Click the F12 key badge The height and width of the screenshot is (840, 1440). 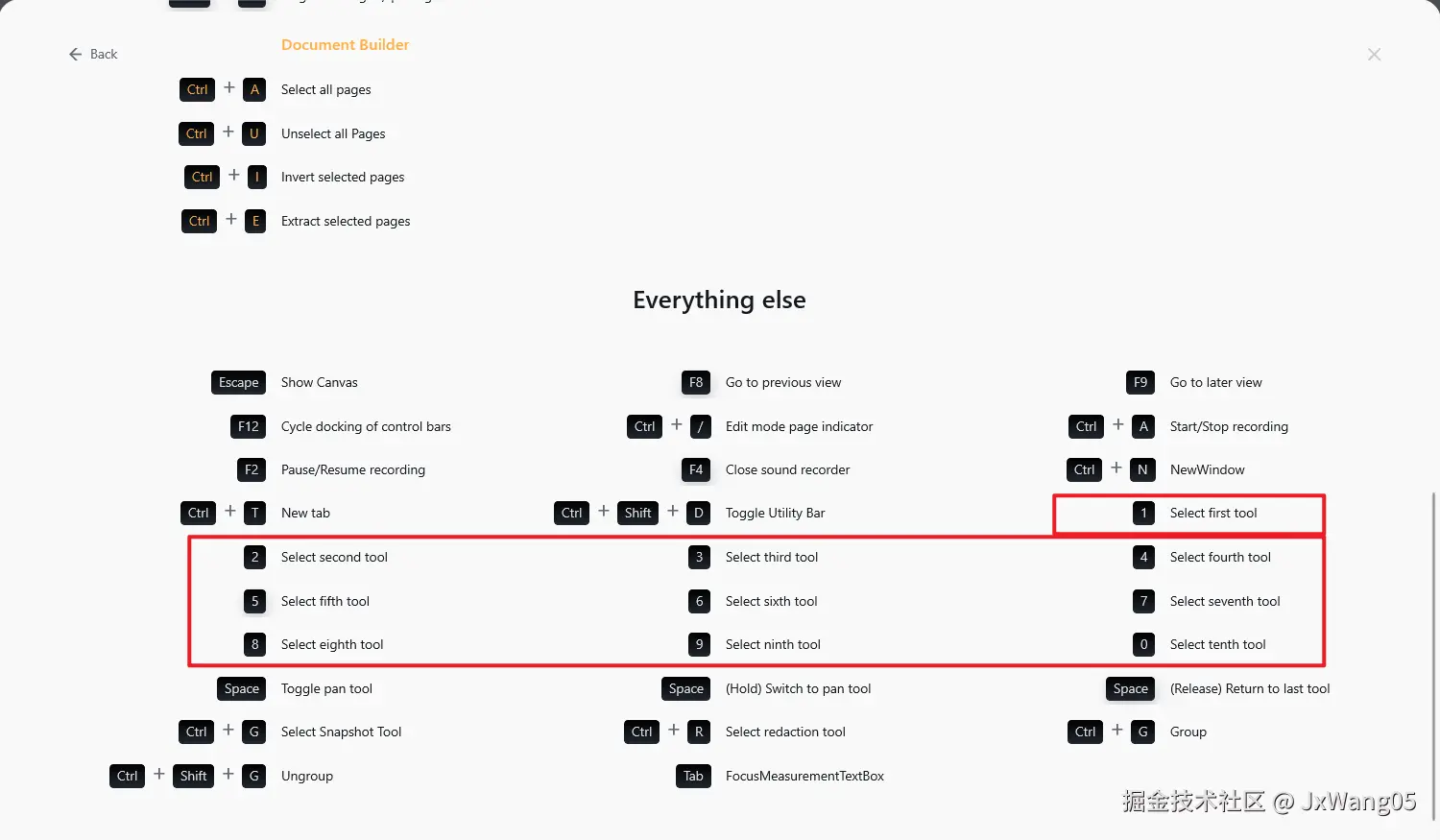[248, 426]
